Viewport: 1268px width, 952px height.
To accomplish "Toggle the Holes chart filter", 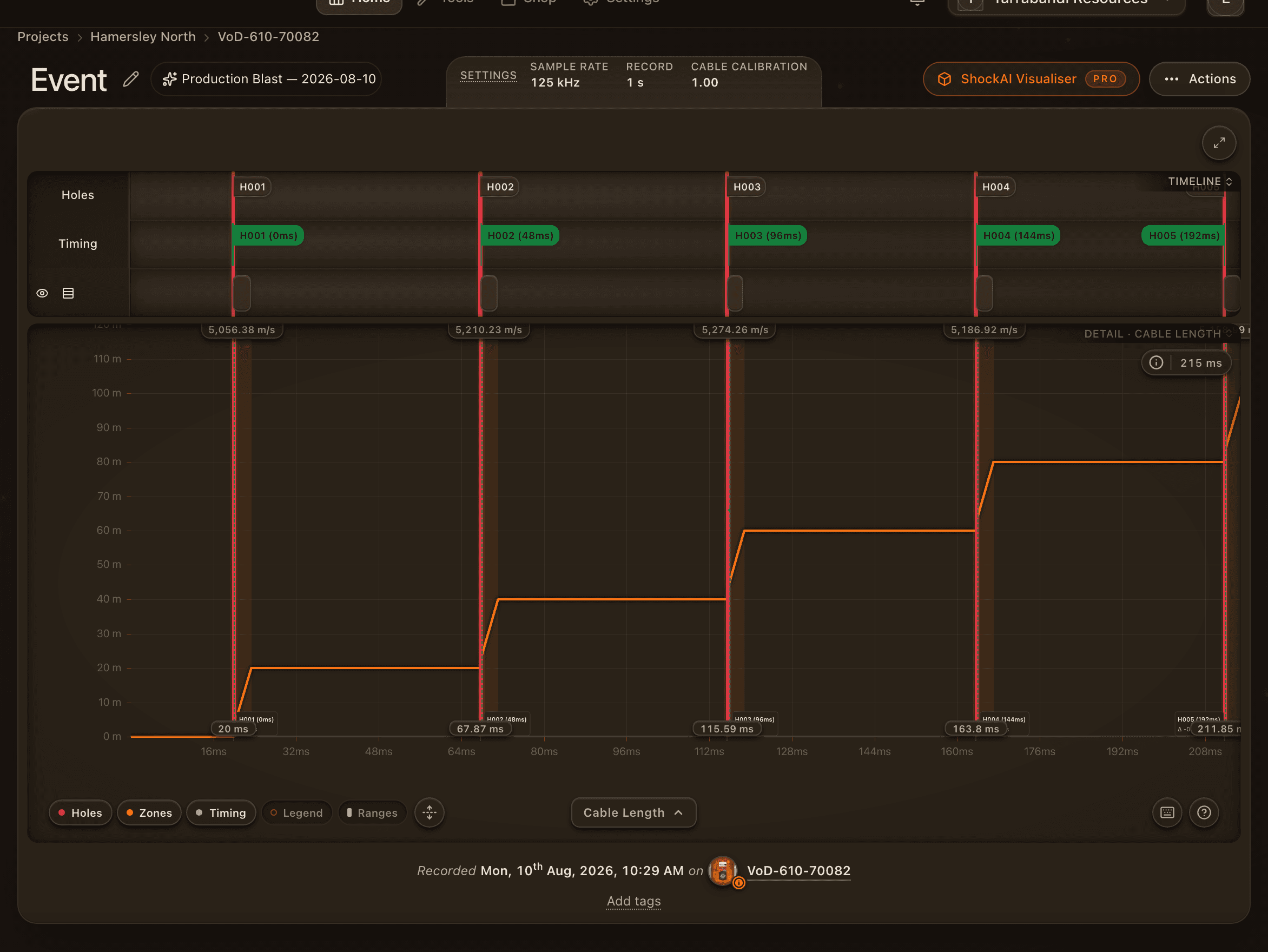I will pyautogui.click(x=80, y=813).
